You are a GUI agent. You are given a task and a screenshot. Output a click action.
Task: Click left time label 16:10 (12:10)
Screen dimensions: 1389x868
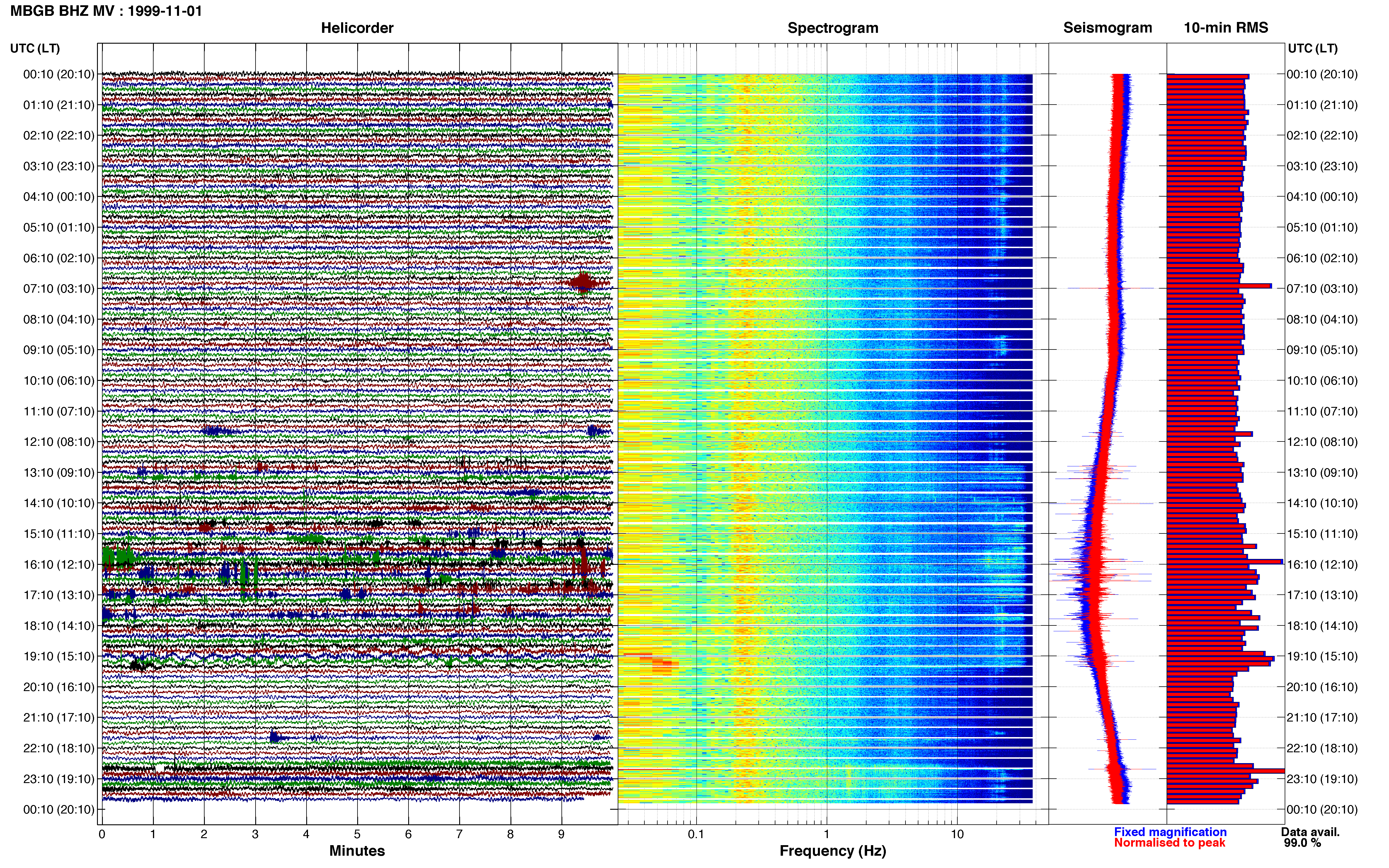tap(59, 564)
